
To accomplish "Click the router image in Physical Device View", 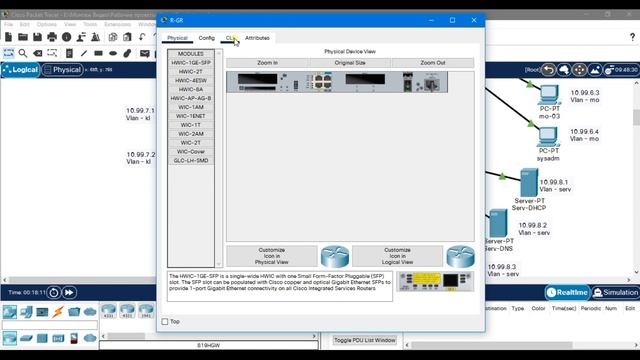I will [x=337, y=82].
